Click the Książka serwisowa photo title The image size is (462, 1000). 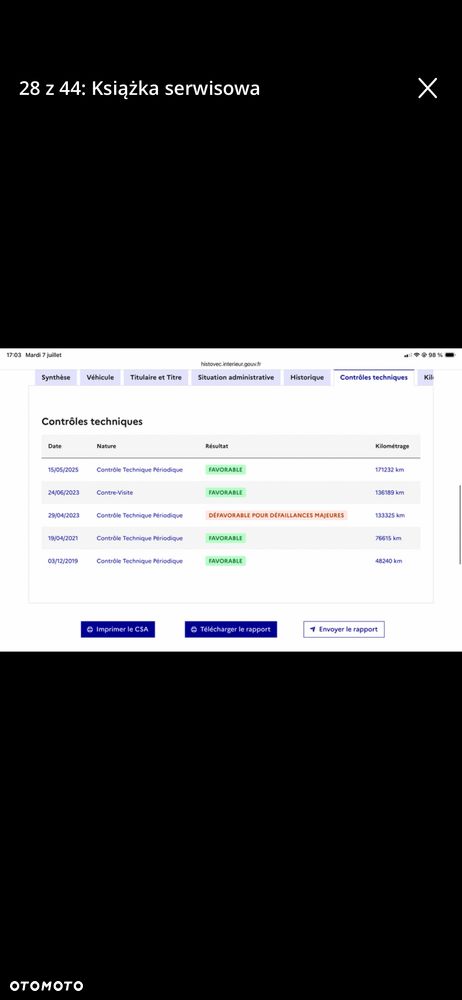175,88
